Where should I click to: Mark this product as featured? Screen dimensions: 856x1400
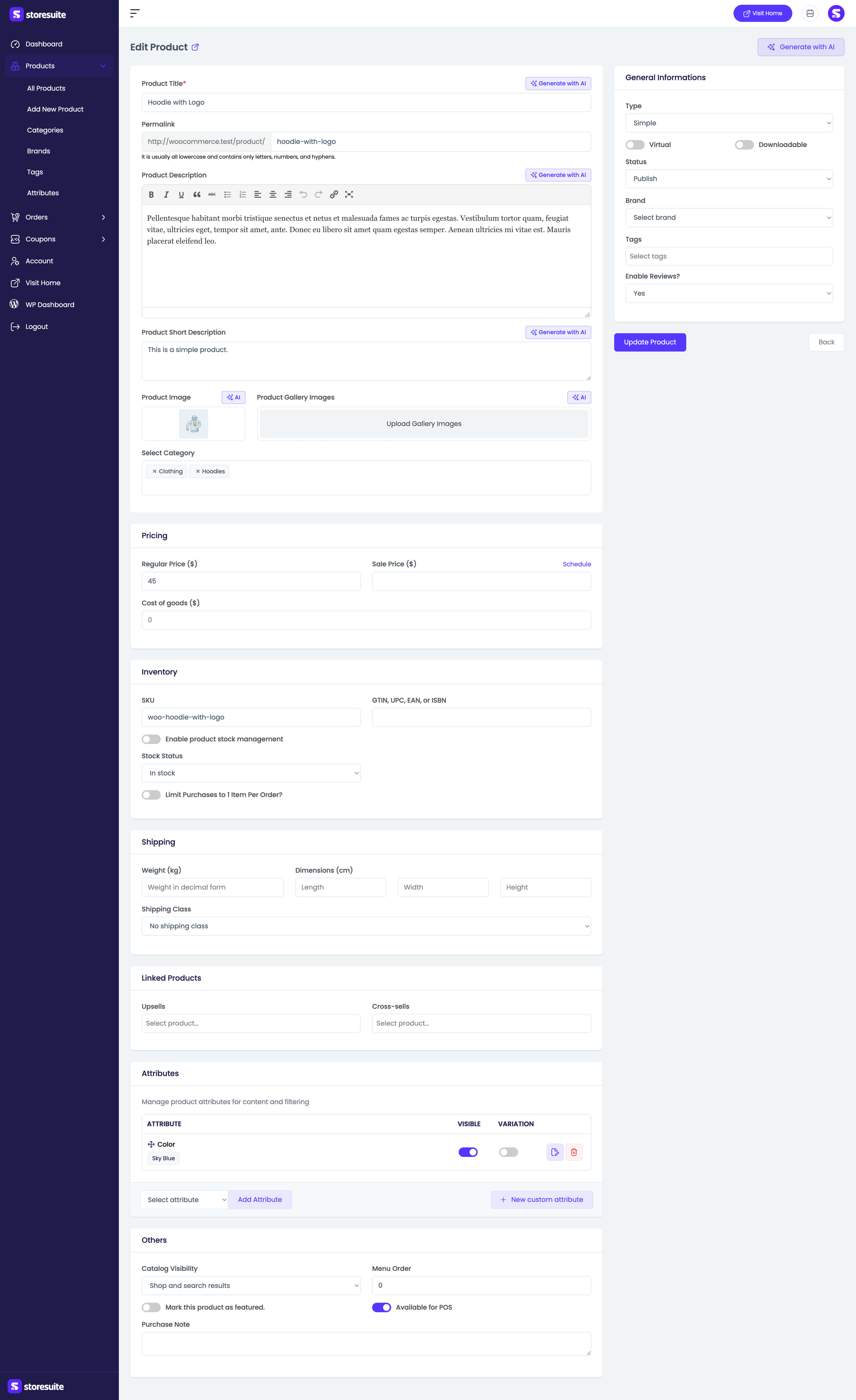click(x=151, y=1307)
